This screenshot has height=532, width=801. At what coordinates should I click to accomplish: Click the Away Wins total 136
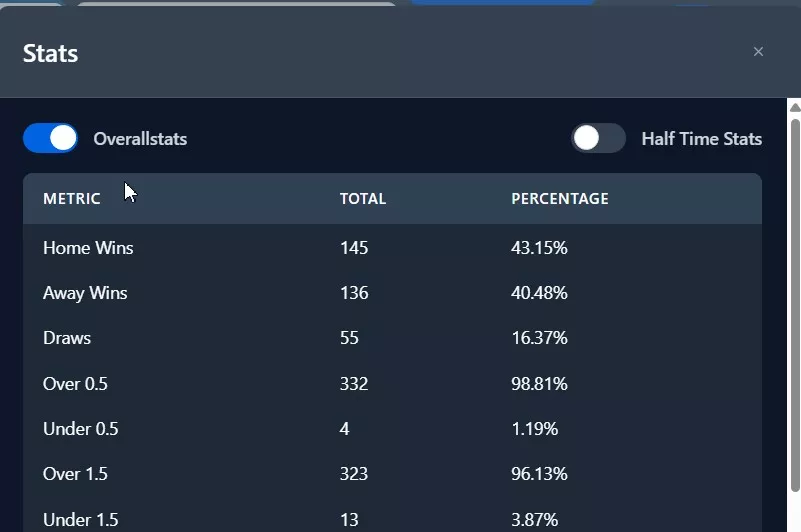coord(354,293)
